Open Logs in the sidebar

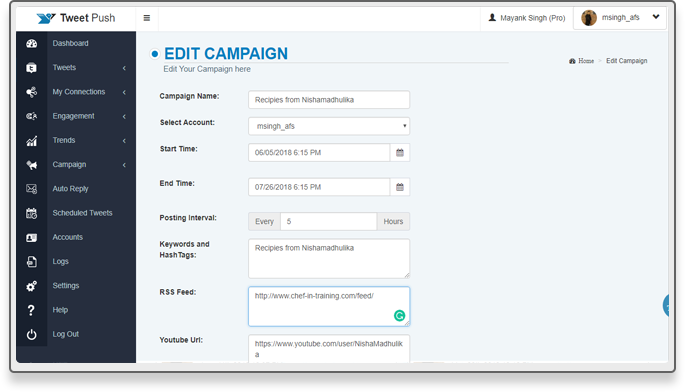tap(61, 261)
